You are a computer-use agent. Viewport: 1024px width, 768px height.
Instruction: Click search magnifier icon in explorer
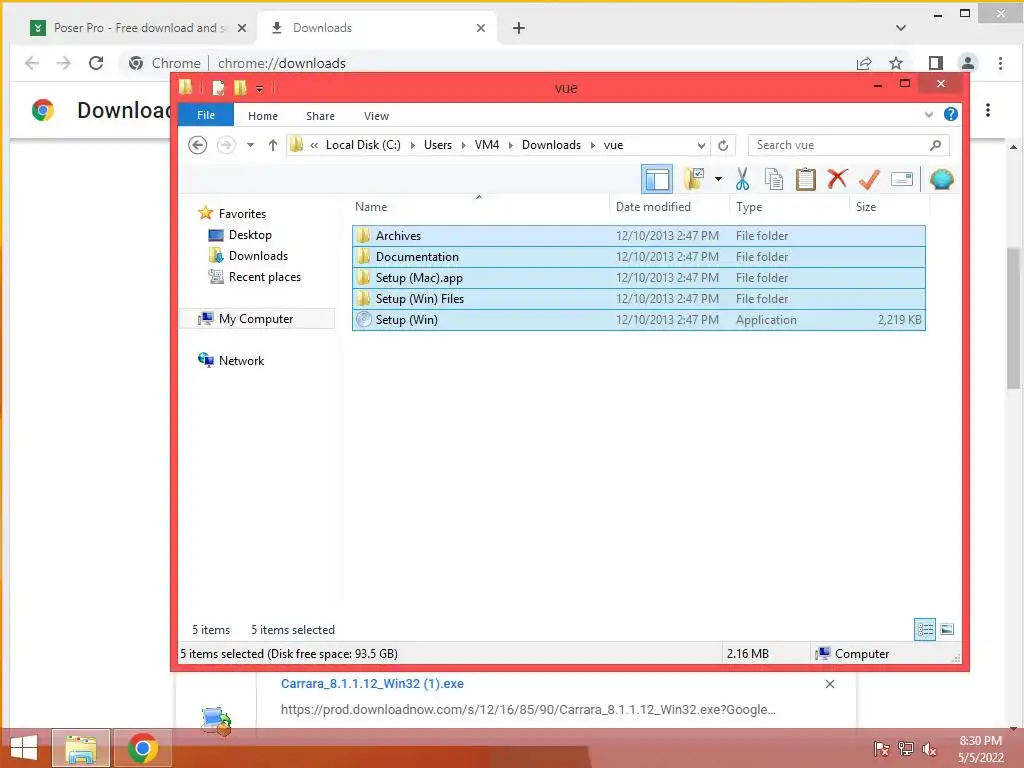pos(935,145)
